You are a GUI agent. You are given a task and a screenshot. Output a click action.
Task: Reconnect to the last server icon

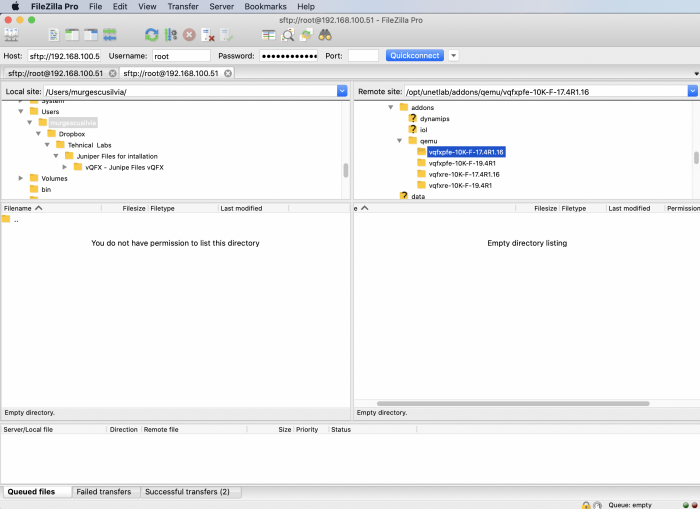click(x=227, y=35)
